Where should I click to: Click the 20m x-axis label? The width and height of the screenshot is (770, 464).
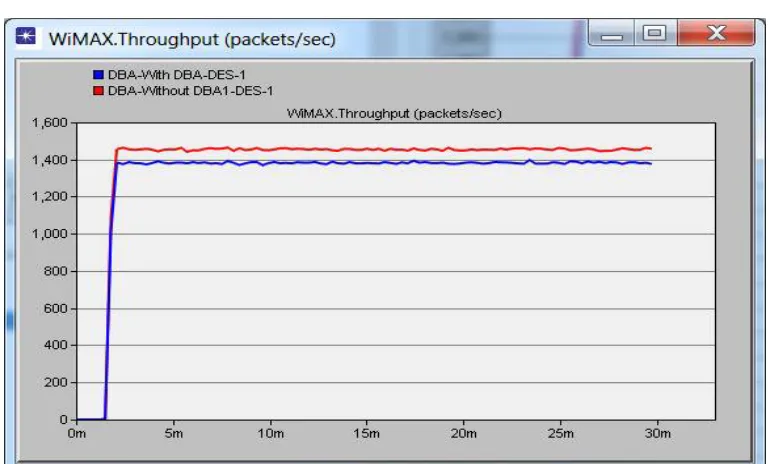(x=464, y=434)
